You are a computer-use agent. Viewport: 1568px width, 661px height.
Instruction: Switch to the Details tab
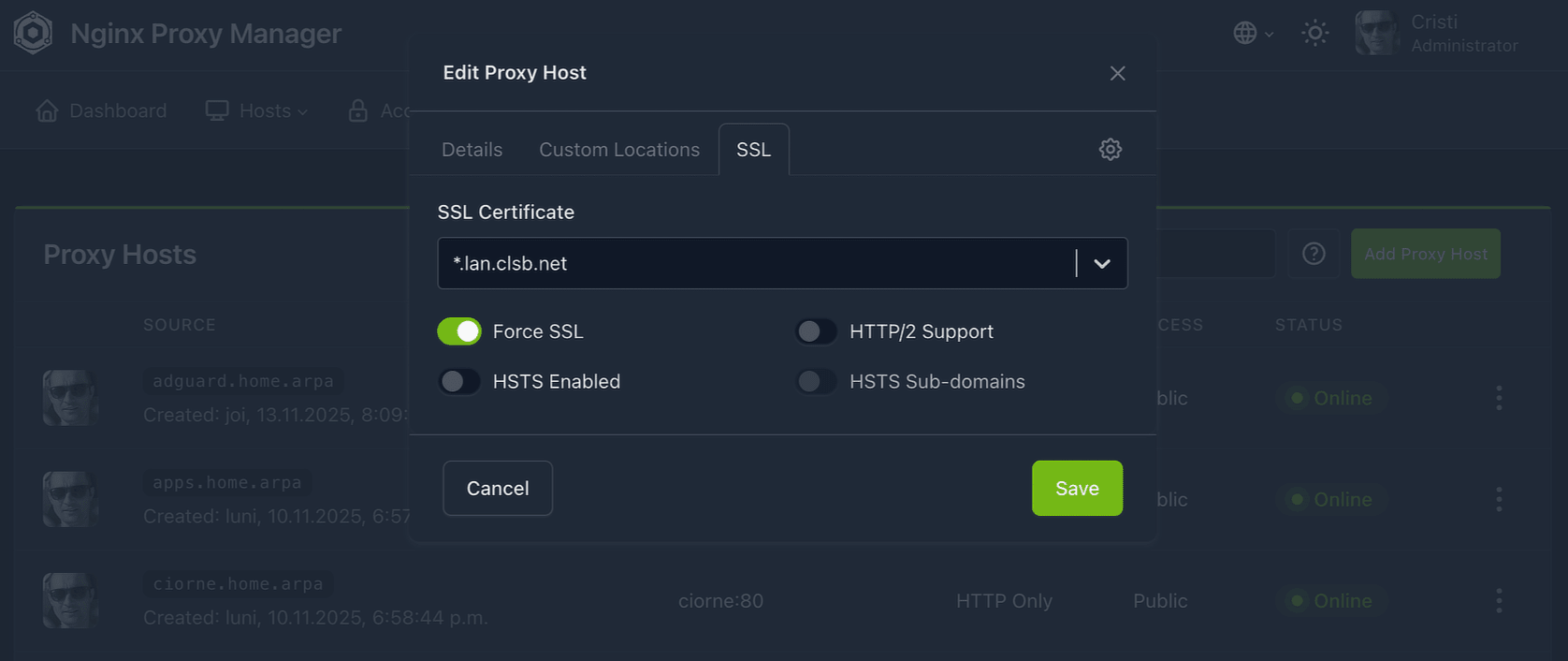tap(472, 150)
